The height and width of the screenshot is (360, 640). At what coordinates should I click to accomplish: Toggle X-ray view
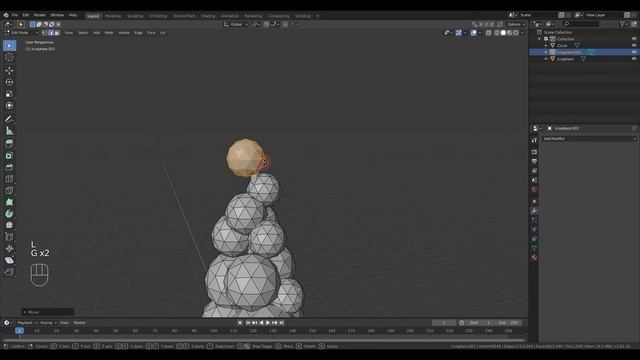pos(489,33)
